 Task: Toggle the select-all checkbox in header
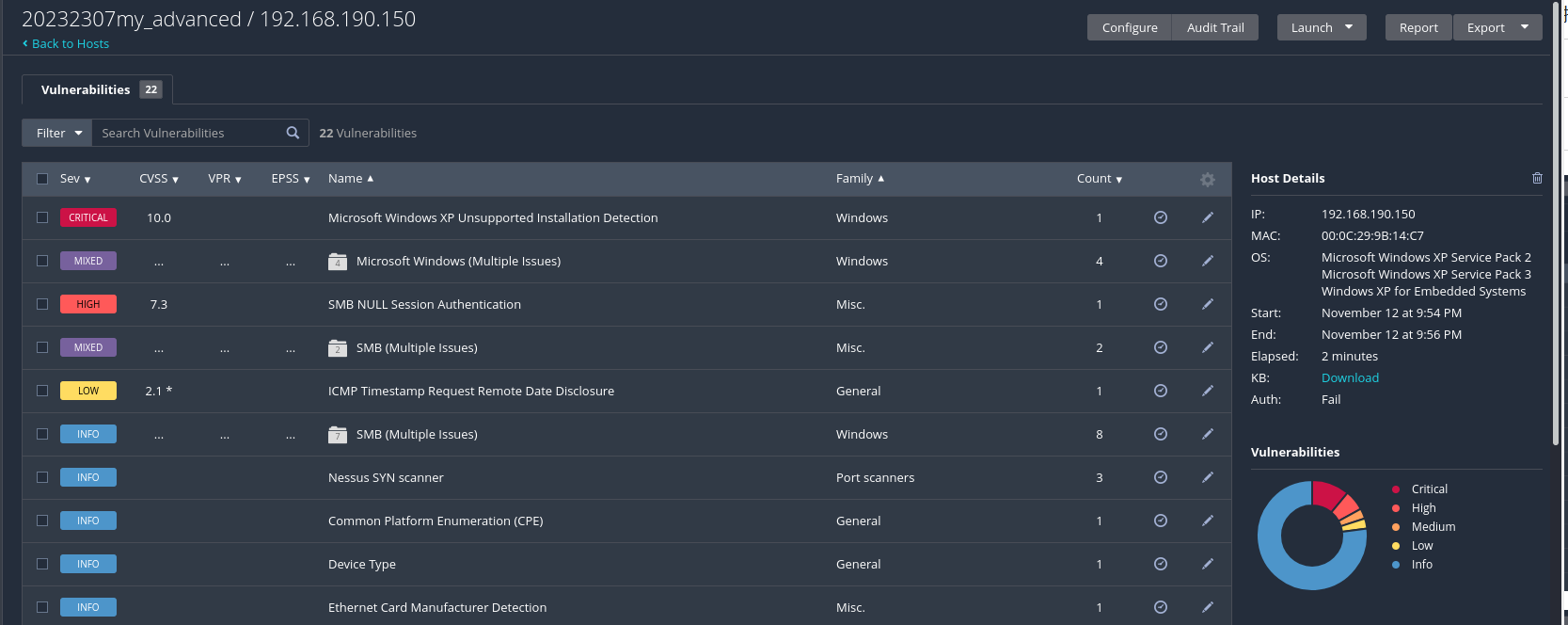tap(42, 179)
